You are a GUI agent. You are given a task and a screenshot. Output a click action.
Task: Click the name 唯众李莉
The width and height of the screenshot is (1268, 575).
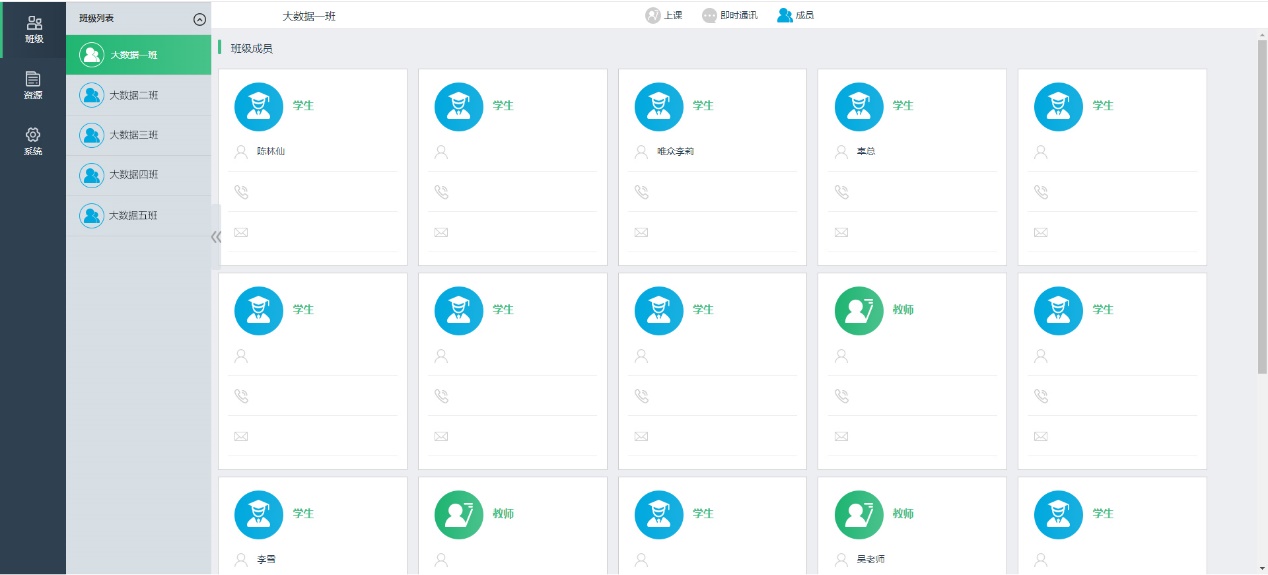675,151
